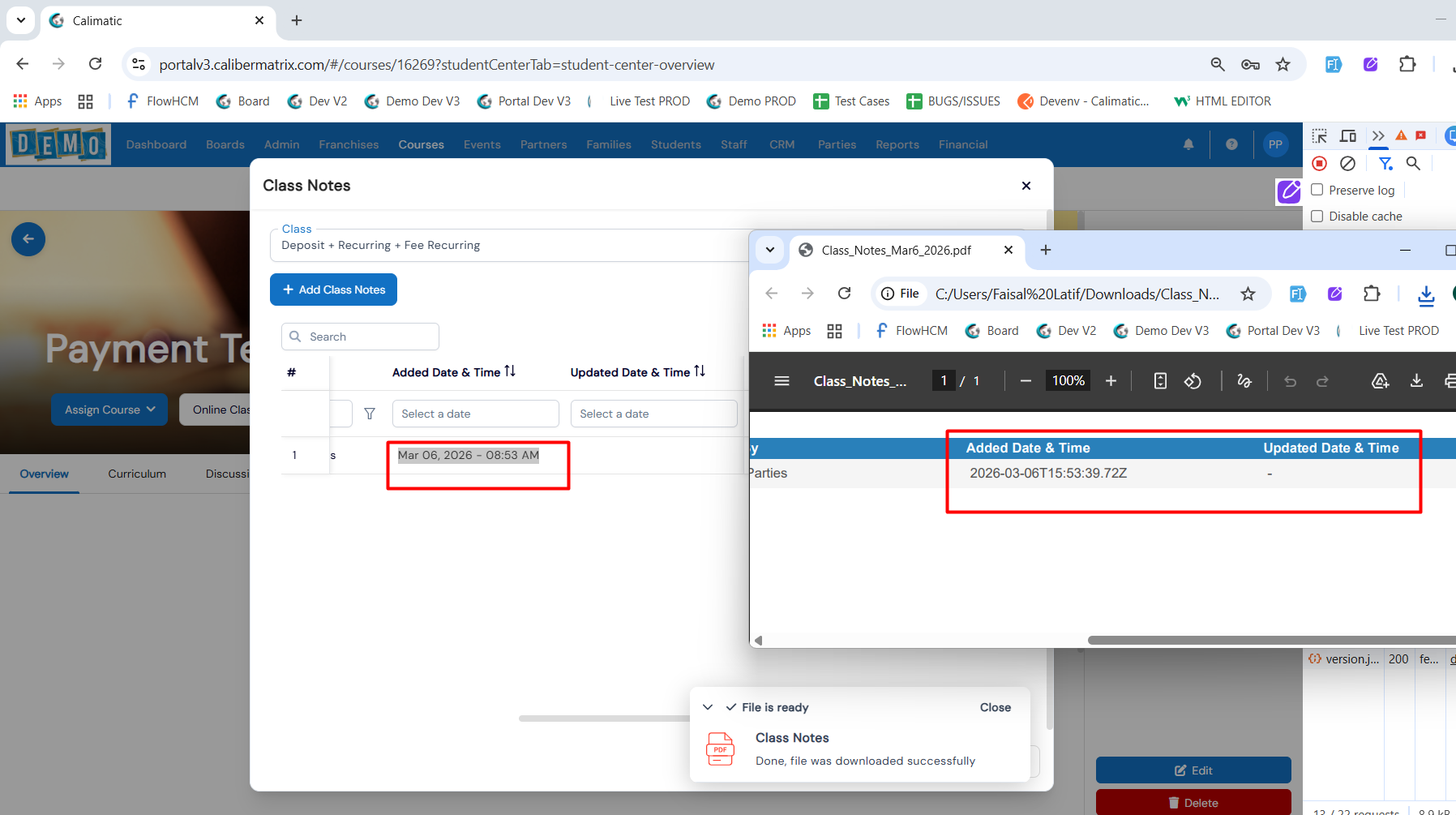This screenshot has height=815, width=1456.
Task: Bookmark the portal page with the star icon
Action: (1283, 64)
